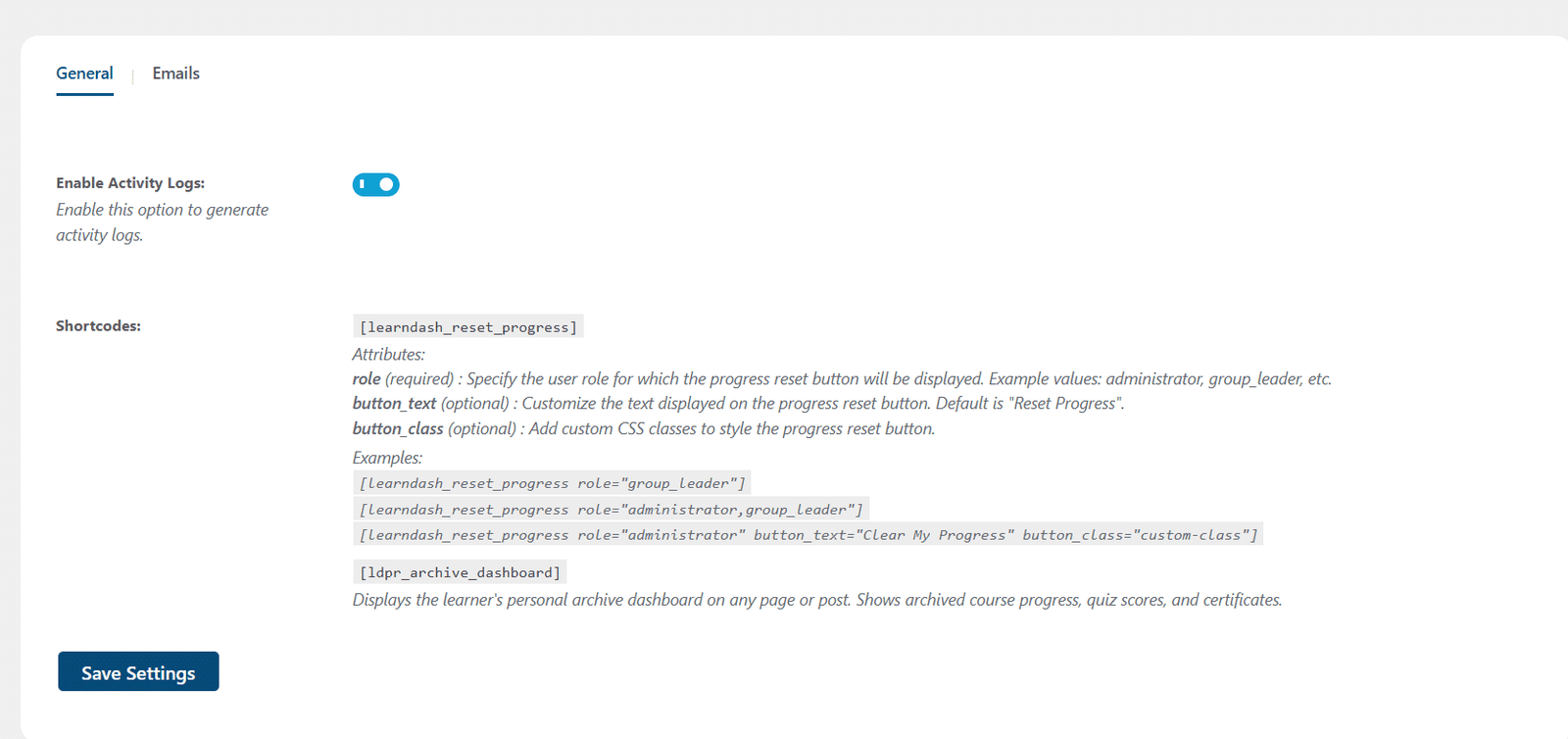Image resolution: width=1568 pixels, height=739 pixels.
Task: Click the 'Attributes:' heading text
Action: tap(389, 355)
